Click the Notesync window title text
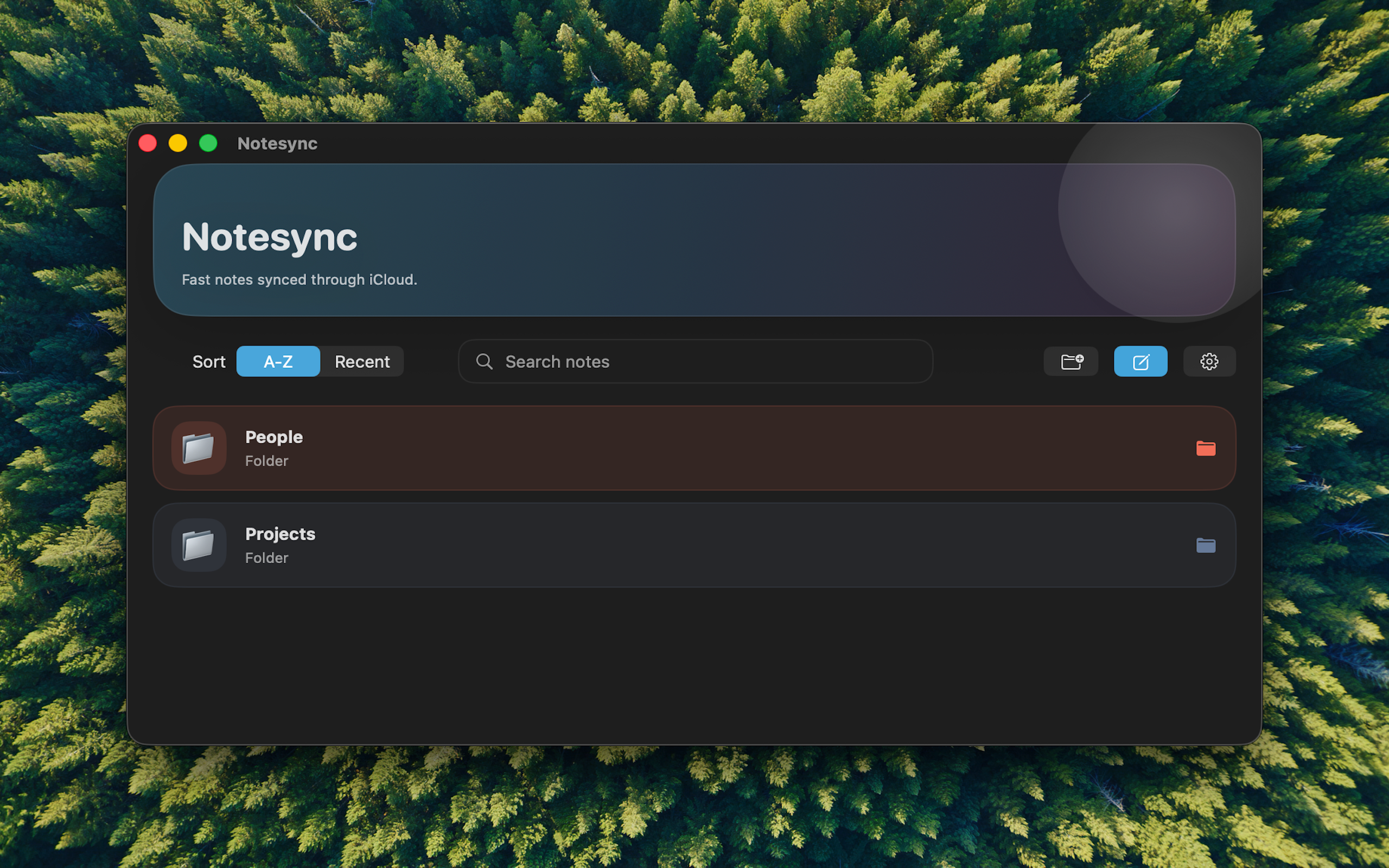The image size is (1389, 868). 277,144
